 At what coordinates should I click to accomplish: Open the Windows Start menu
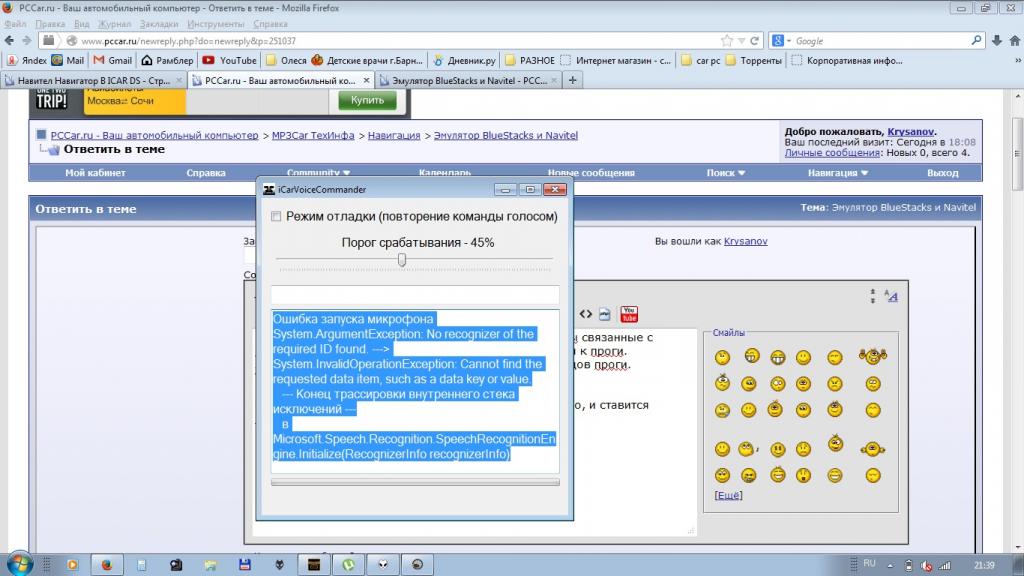point(20,564)
